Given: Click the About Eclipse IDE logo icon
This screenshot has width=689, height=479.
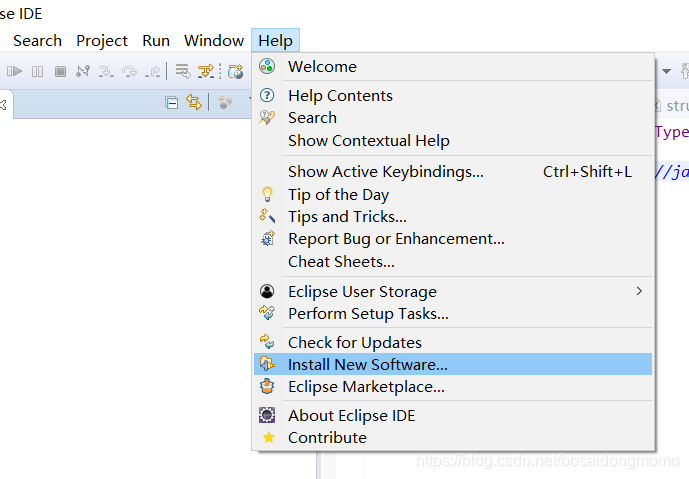Looking at the screenshot, I should [x=267, y=415].
